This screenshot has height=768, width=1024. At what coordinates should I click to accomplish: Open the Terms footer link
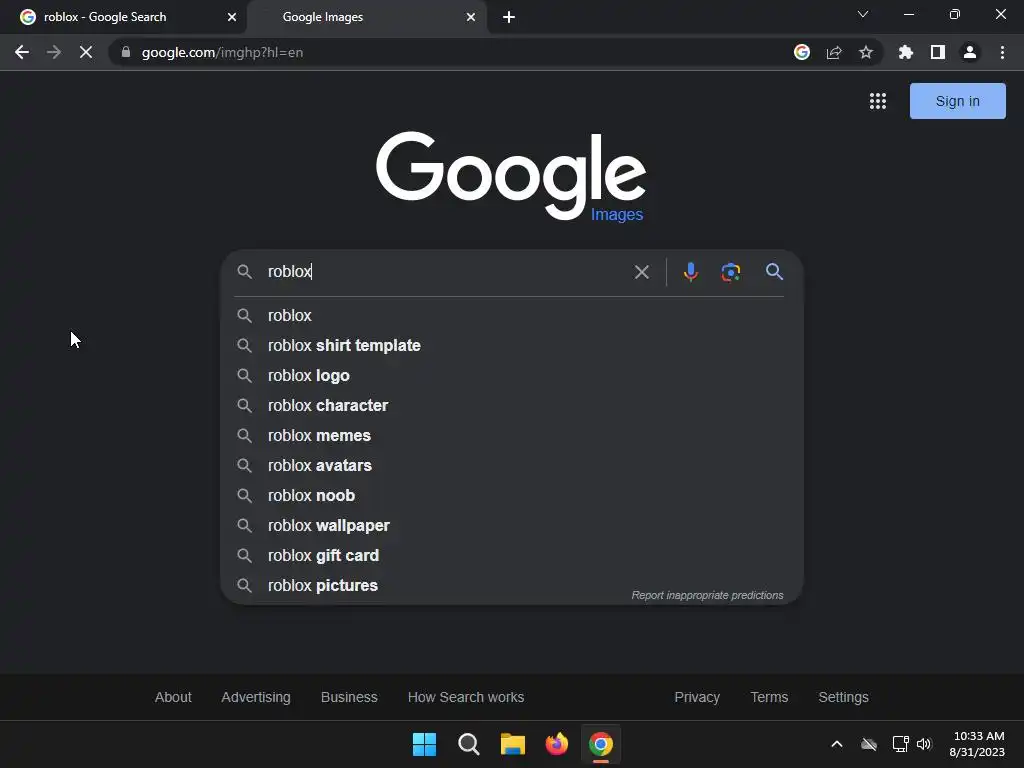click(769, 697)
